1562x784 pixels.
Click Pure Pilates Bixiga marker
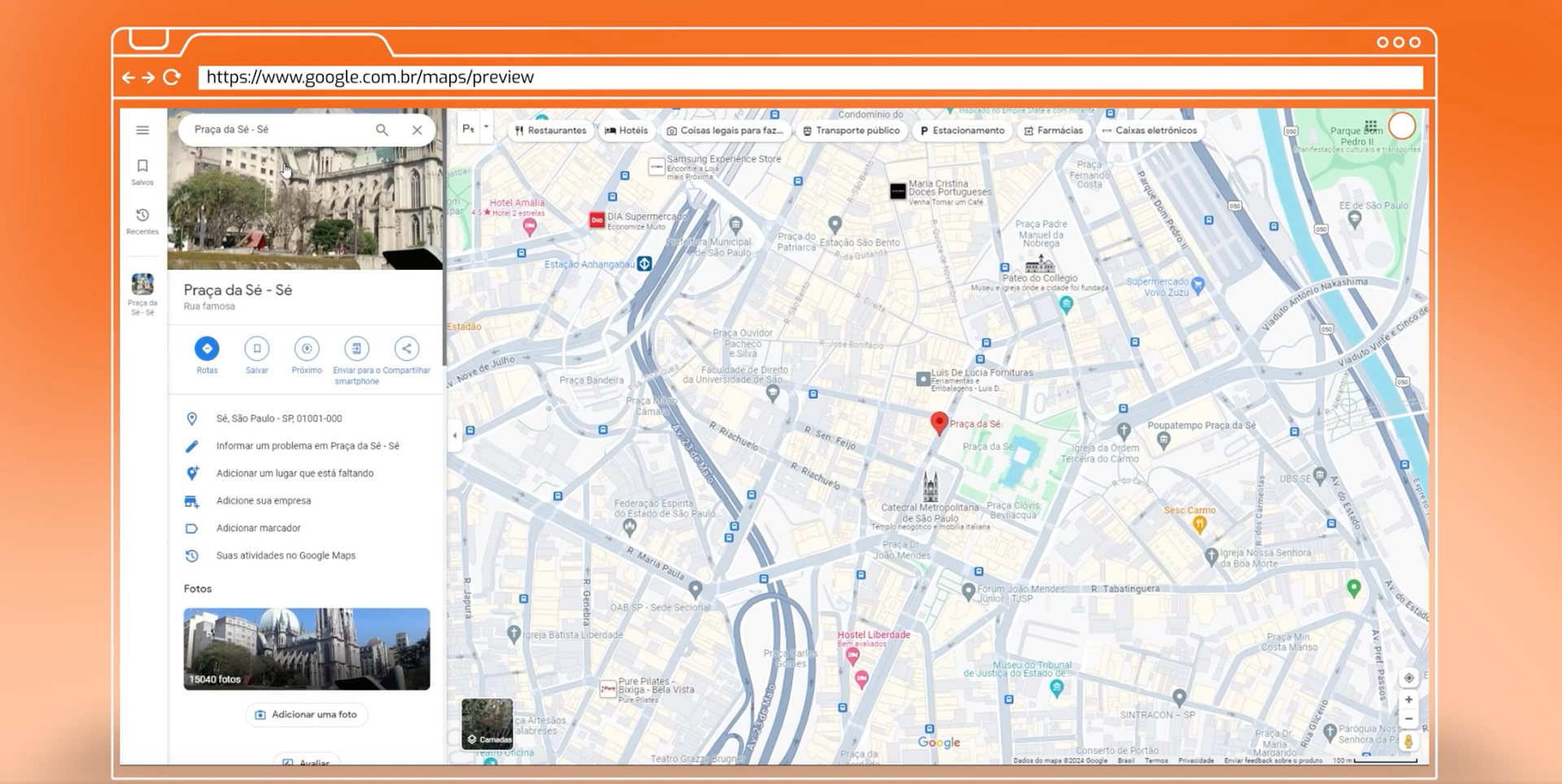point(608,689)
